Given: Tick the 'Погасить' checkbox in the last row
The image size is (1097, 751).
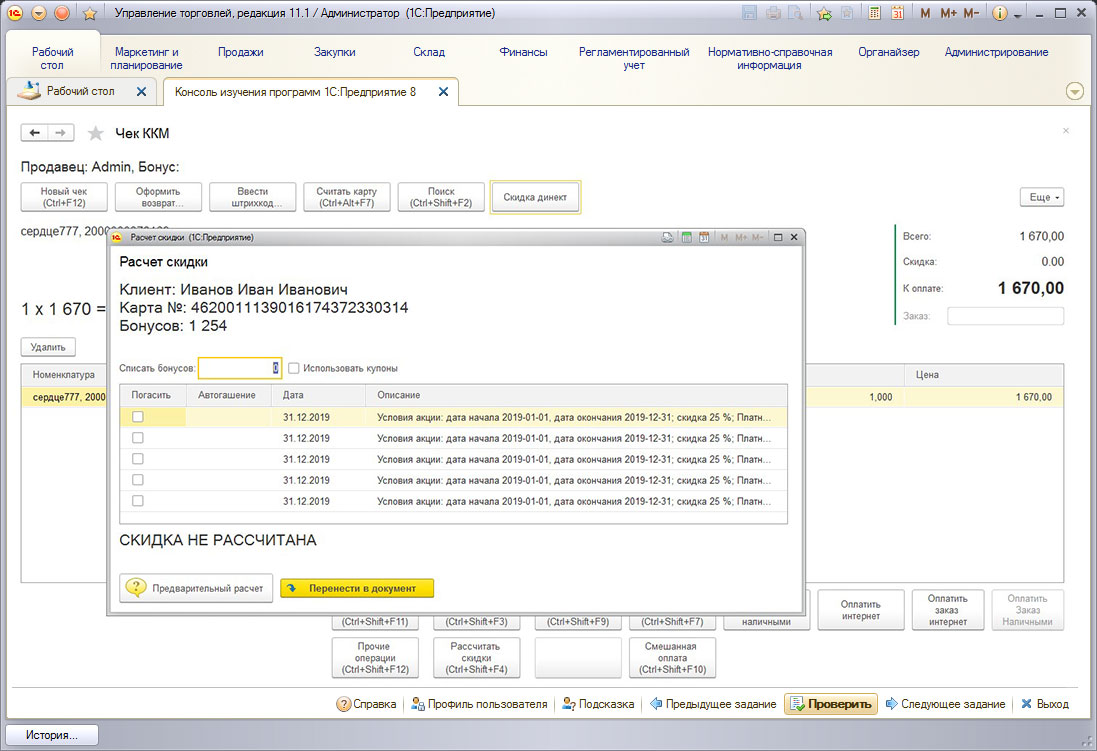Looking at the screenshot, I should 138,501.
